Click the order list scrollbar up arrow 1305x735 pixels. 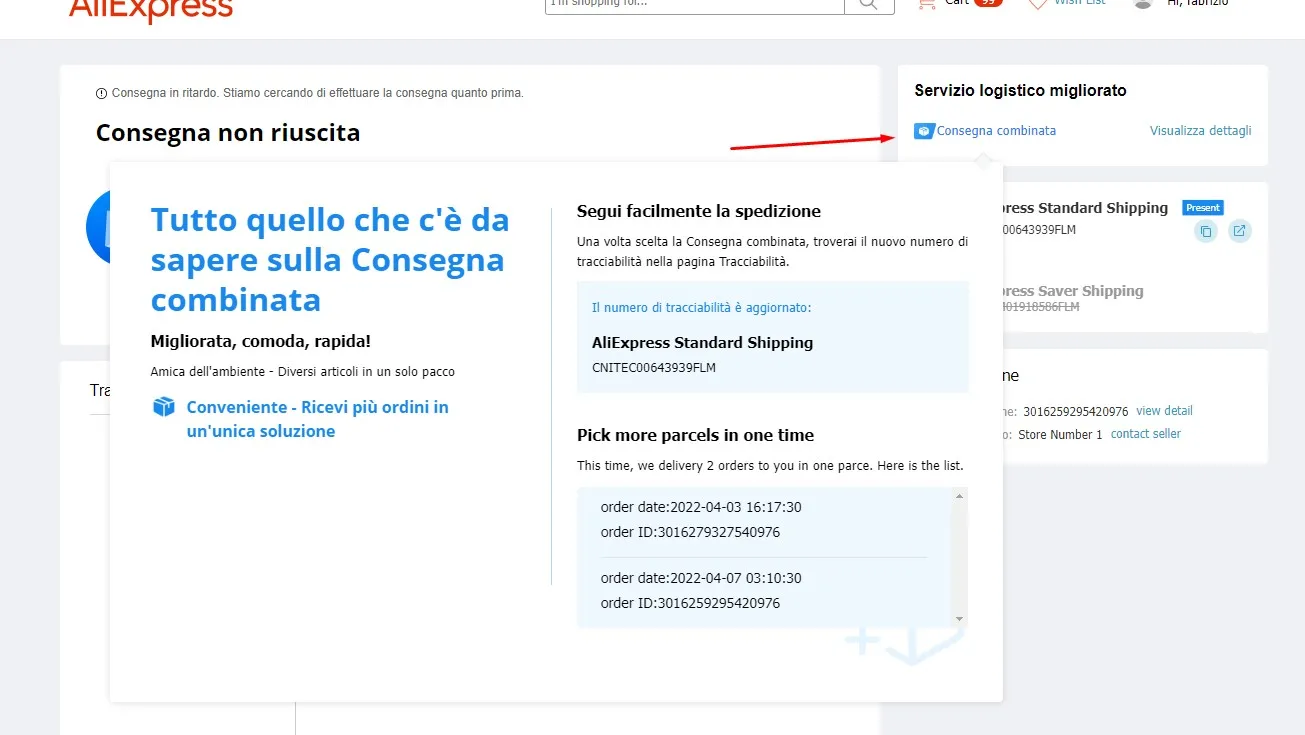click(960, 497)
